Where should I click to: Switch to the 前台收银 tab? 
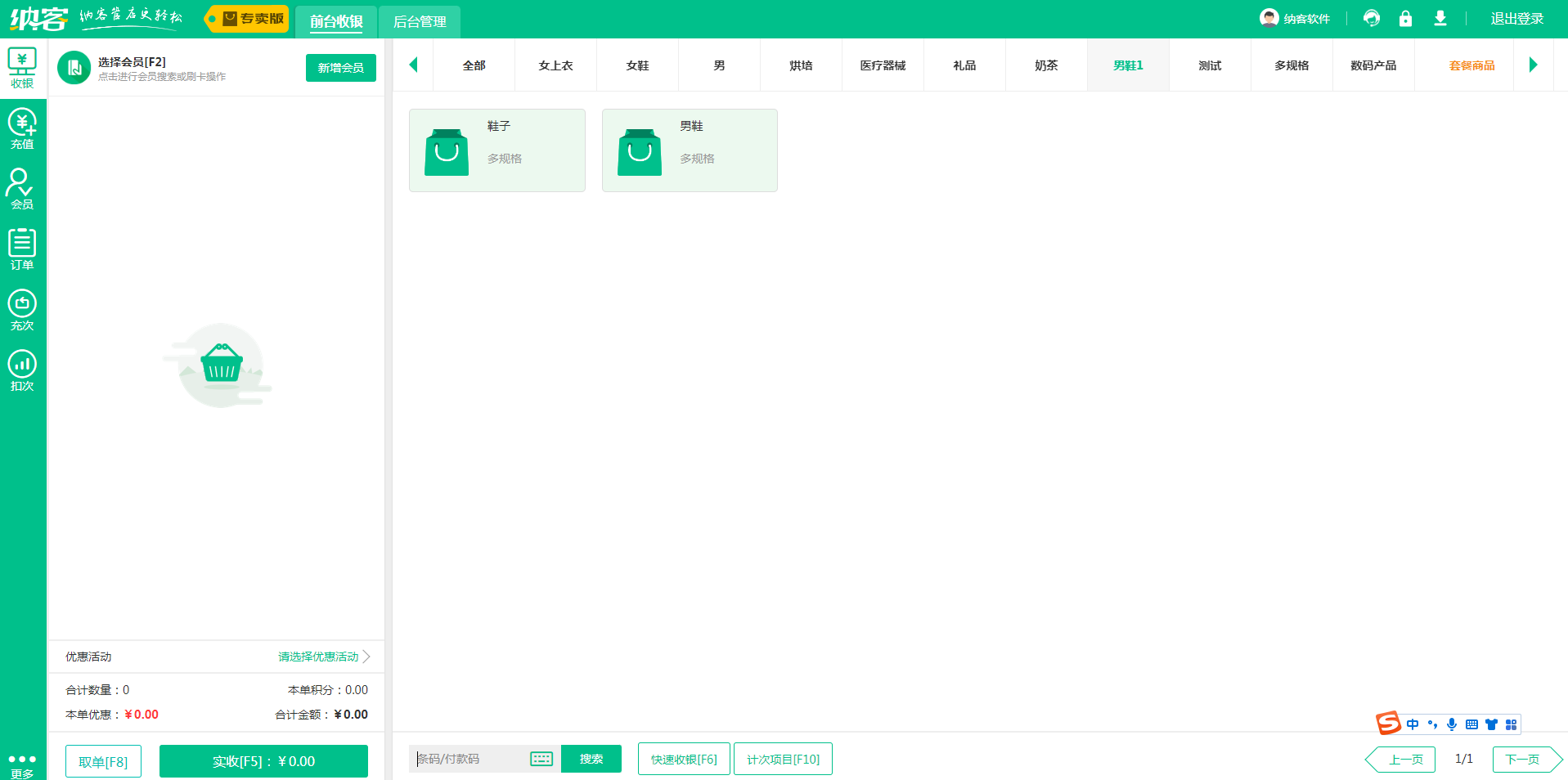(x=336, y=21)
